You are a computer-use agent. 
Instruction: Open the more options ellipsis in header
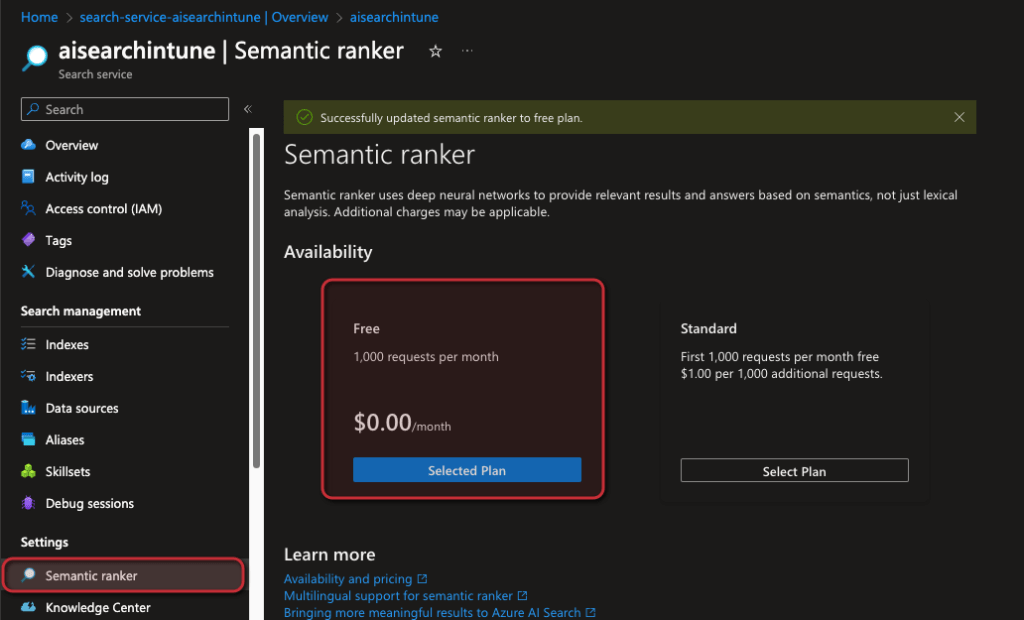point(467,51)
